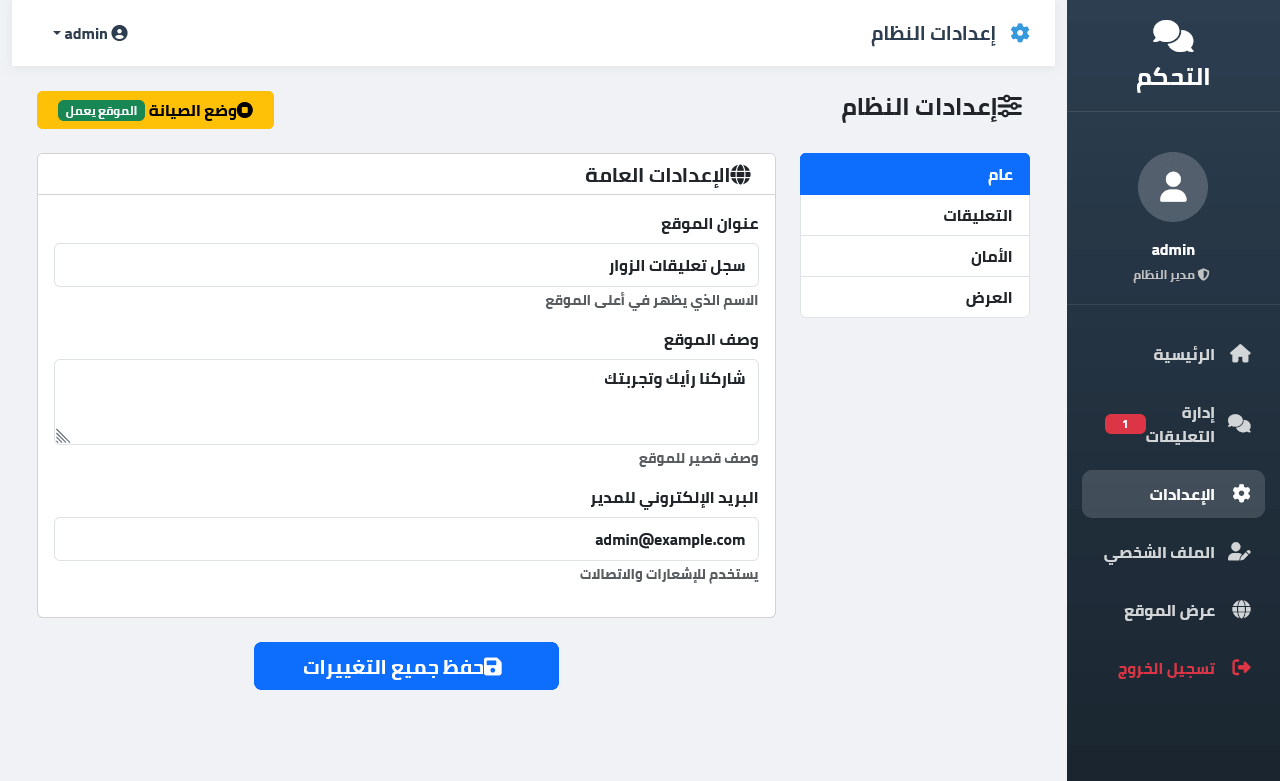Click the admin avatar circle in the sidebar
Viewport: 1280px width, 781px height.
click(x=1173, y=187)
